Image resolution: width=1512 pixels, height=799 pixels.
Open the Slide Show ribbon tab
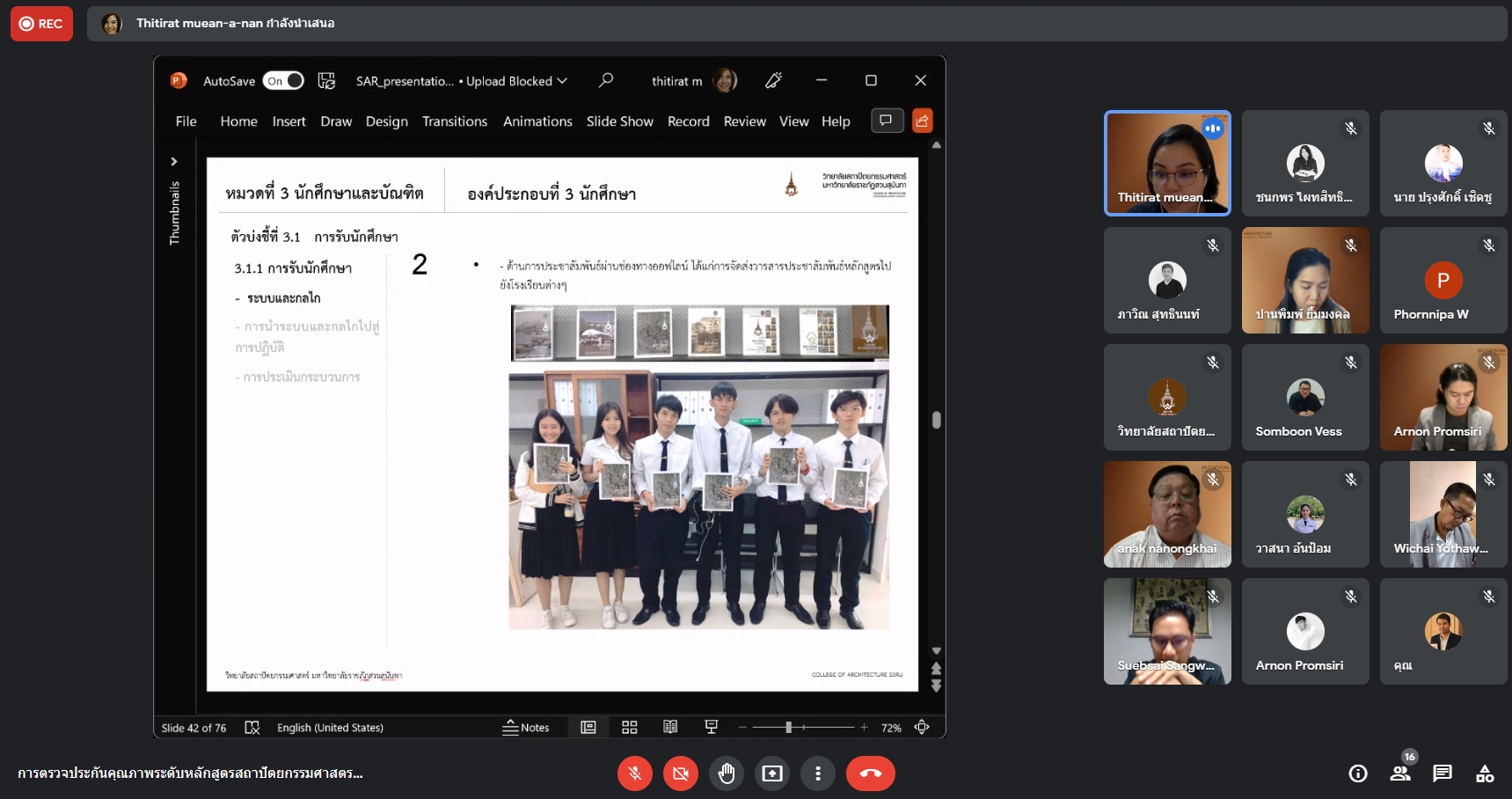[x=619, y=121]
